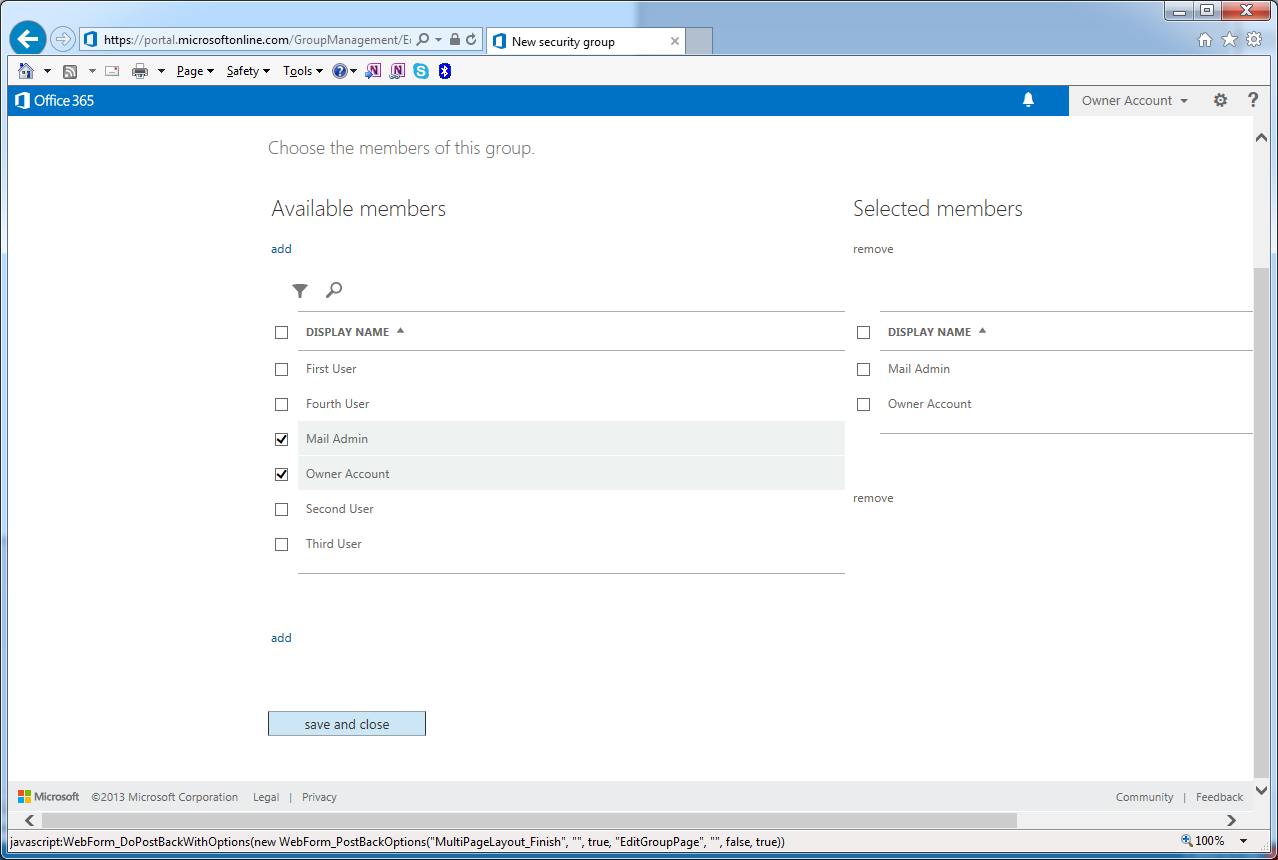
Task: Click the filter funnel icon above available members
Action: coord(300,291)
